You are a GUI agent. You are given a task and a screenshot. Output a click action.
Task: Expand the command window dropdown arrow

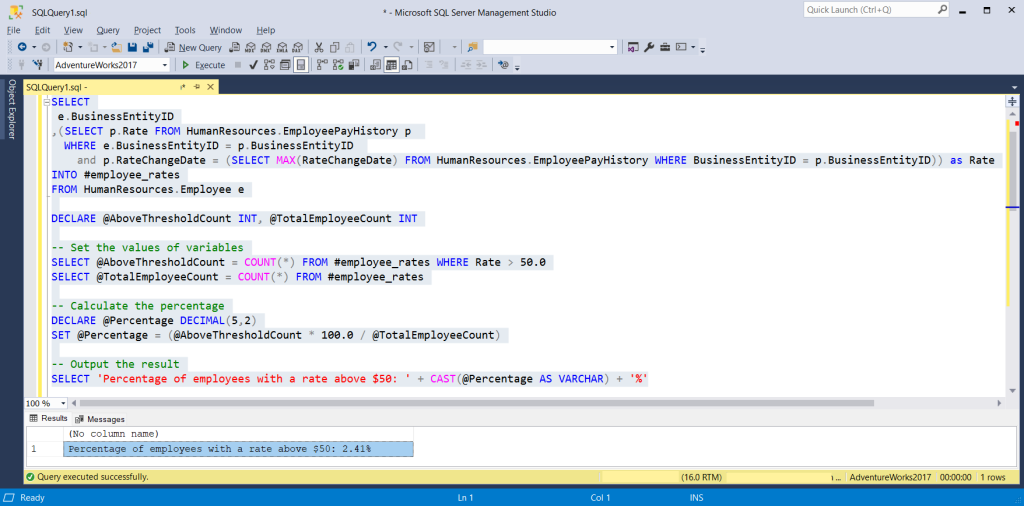(x=693, y=47)
